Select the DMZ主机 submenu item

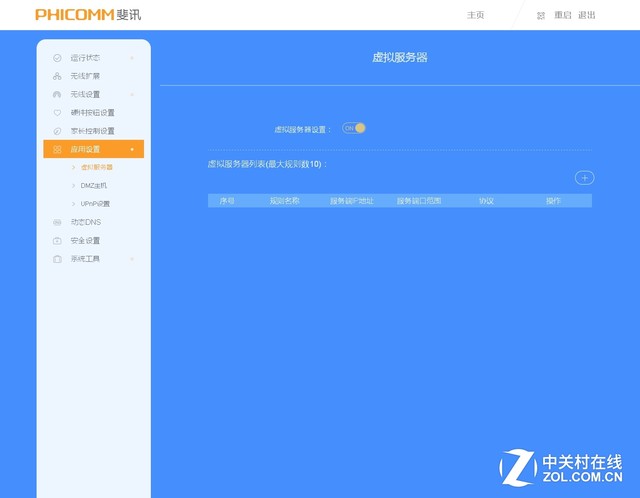point(93,186)
